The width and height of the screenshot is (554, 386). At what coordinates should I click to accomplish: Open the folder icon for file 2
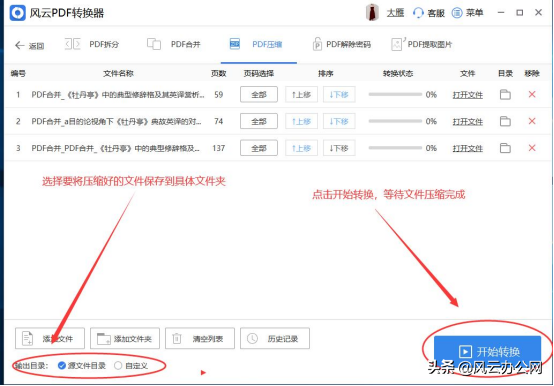(505, 121)
